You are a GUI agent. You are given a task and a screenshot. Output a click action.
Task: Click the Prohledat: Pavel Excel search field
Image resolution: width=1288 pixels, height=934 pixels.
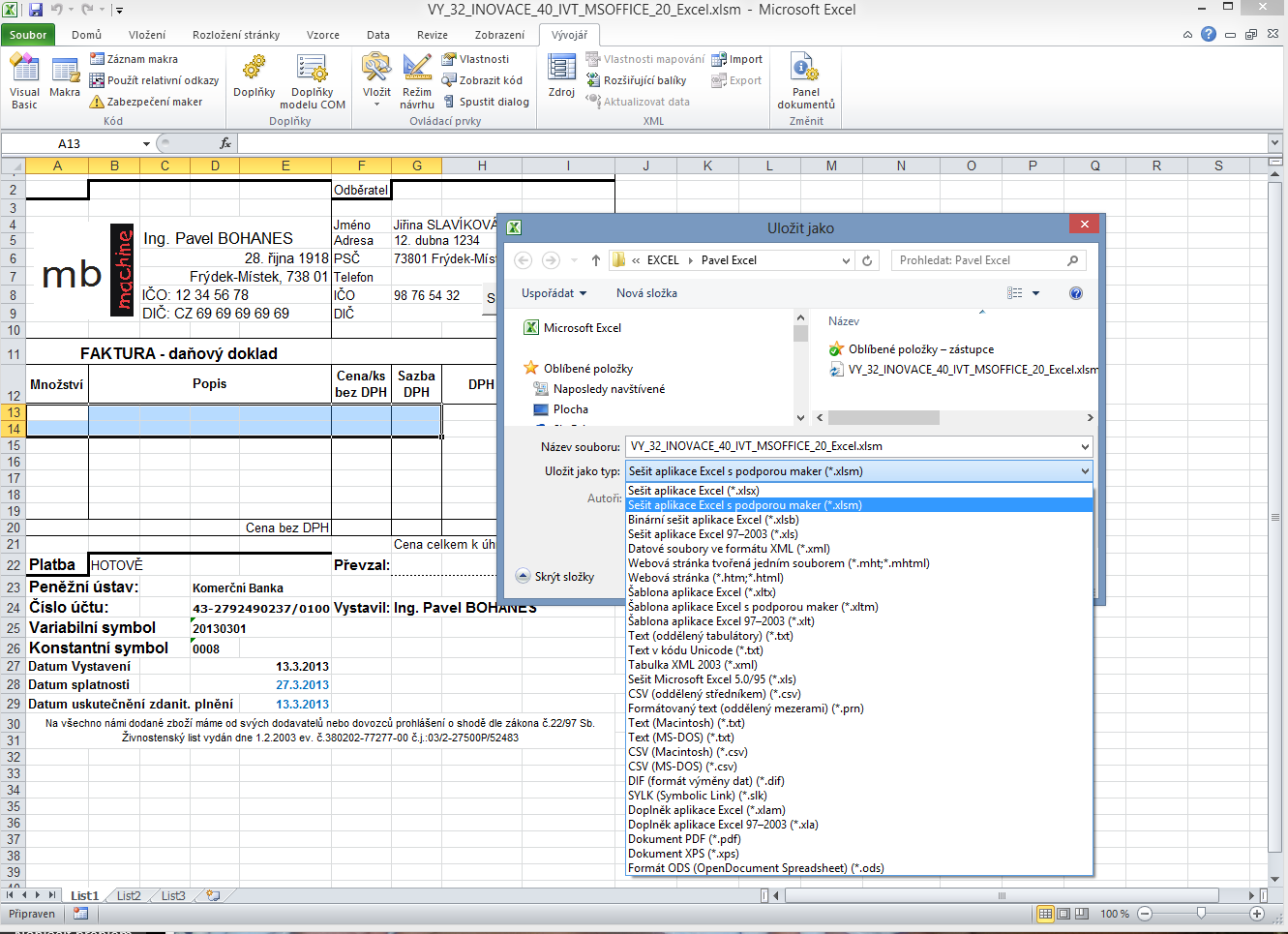tap(988, 260)
